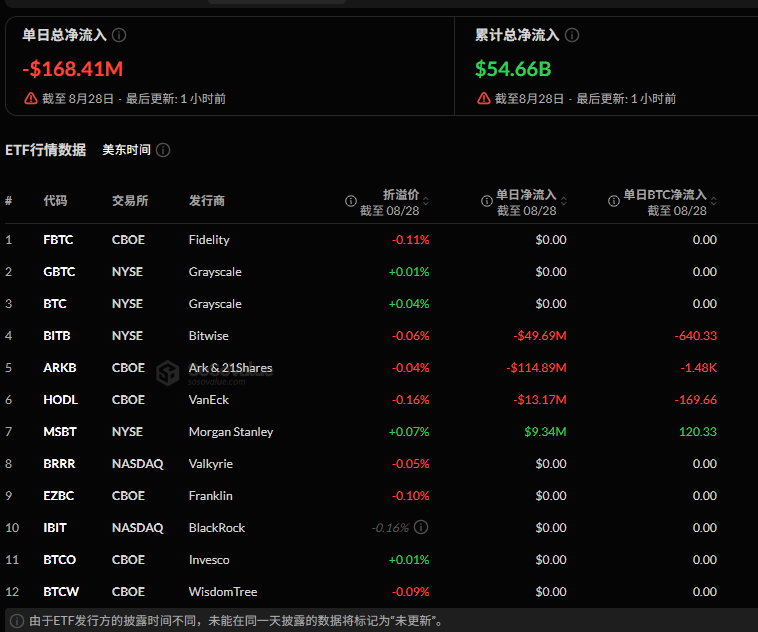758x632 pixels.
Task: Click issuer name Franklin
Action: (x=210, y=496)
